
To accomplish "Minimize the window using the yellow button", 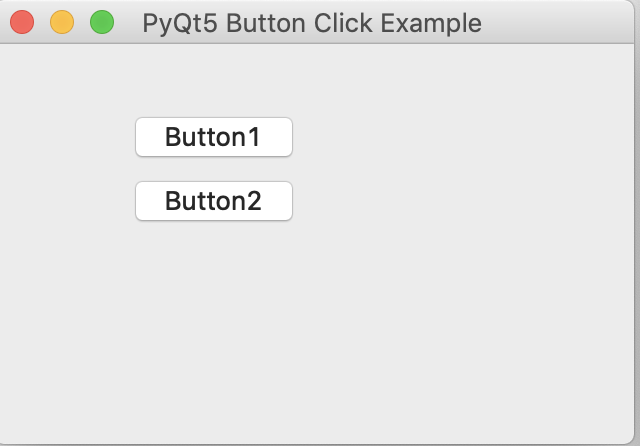I will coord(62,22).
